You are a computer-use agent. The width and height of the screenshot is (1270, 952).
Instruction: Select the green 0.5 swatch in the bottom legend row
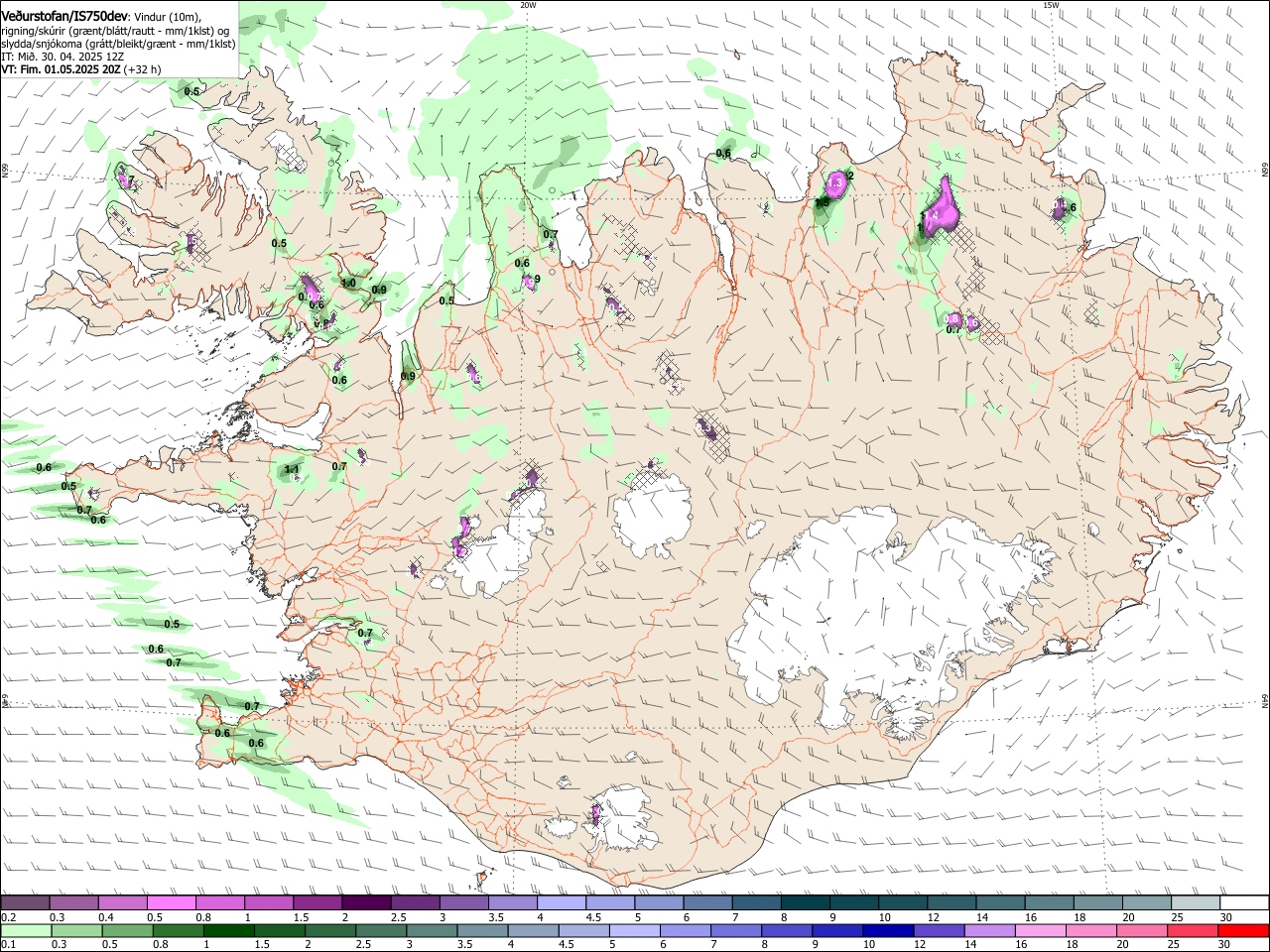point(127,930)
